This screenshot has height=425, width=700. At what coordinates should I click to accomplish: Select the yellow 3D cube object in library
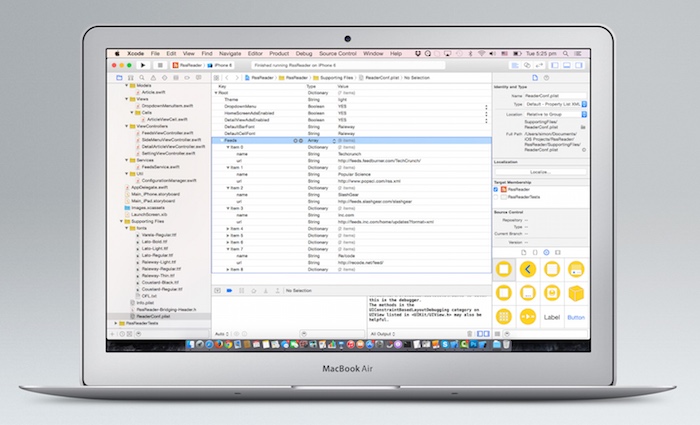pos(575,292)
